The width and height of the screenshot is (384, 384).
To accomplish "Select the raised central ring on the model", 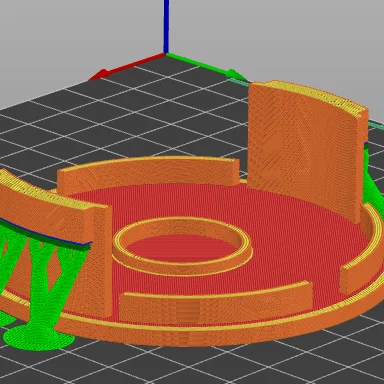I will (x=182, y=246).
